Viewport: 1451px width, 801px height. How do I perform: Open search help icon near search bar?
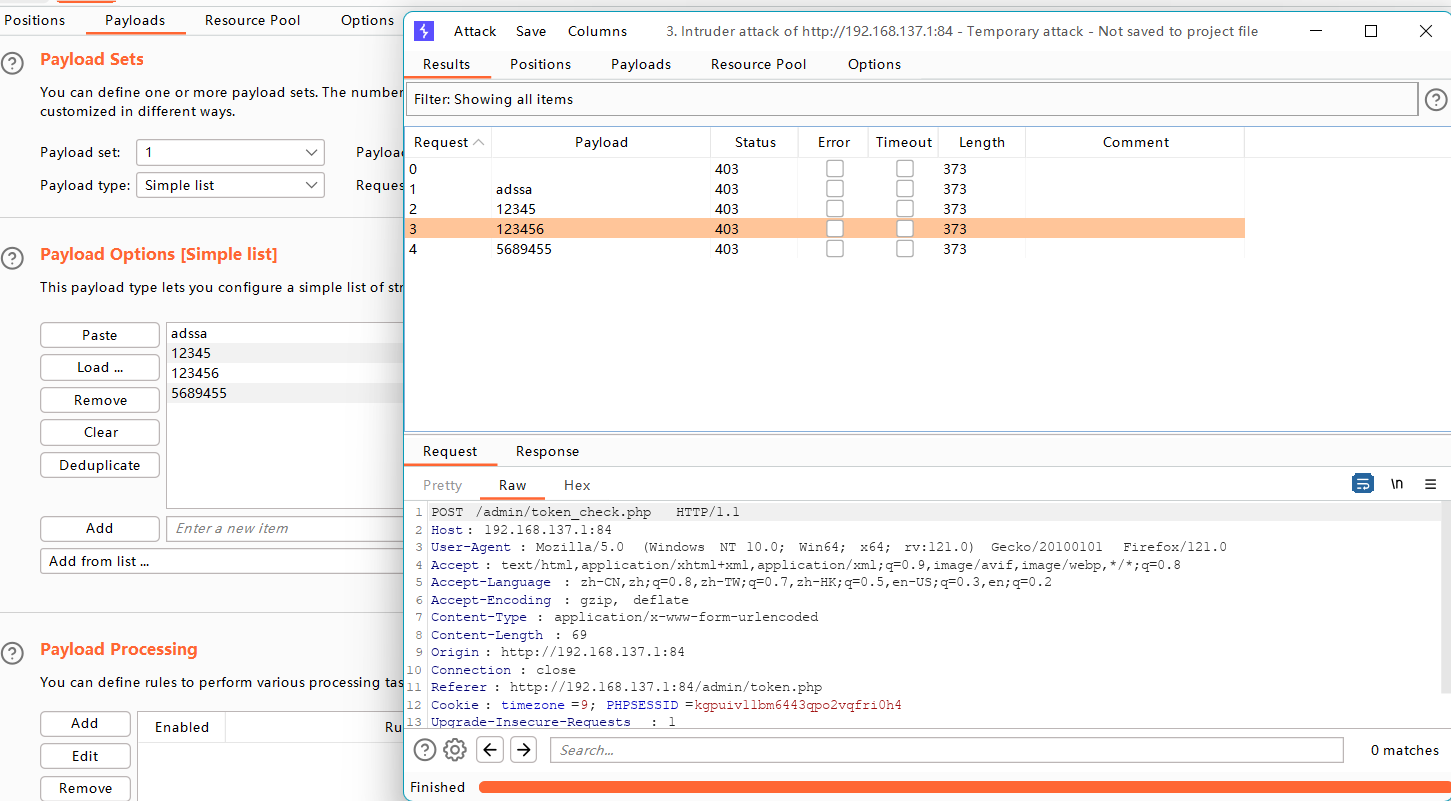click(425, 749)
